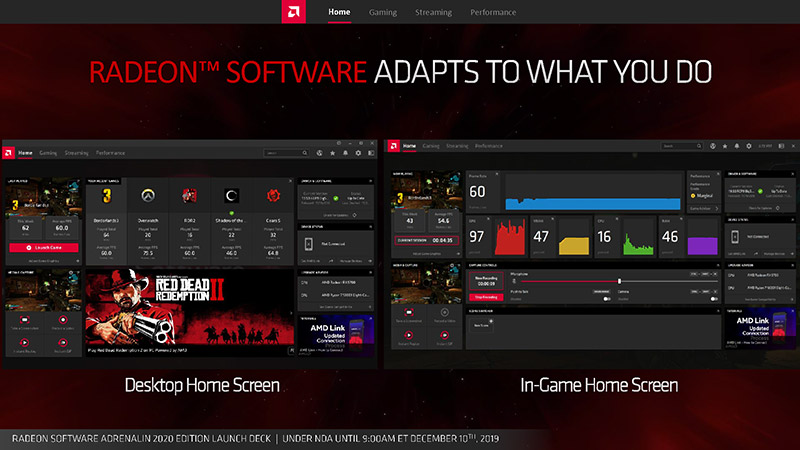Toggle the Push to Talk switch
800x450 pixels.
tap(607, 299)
